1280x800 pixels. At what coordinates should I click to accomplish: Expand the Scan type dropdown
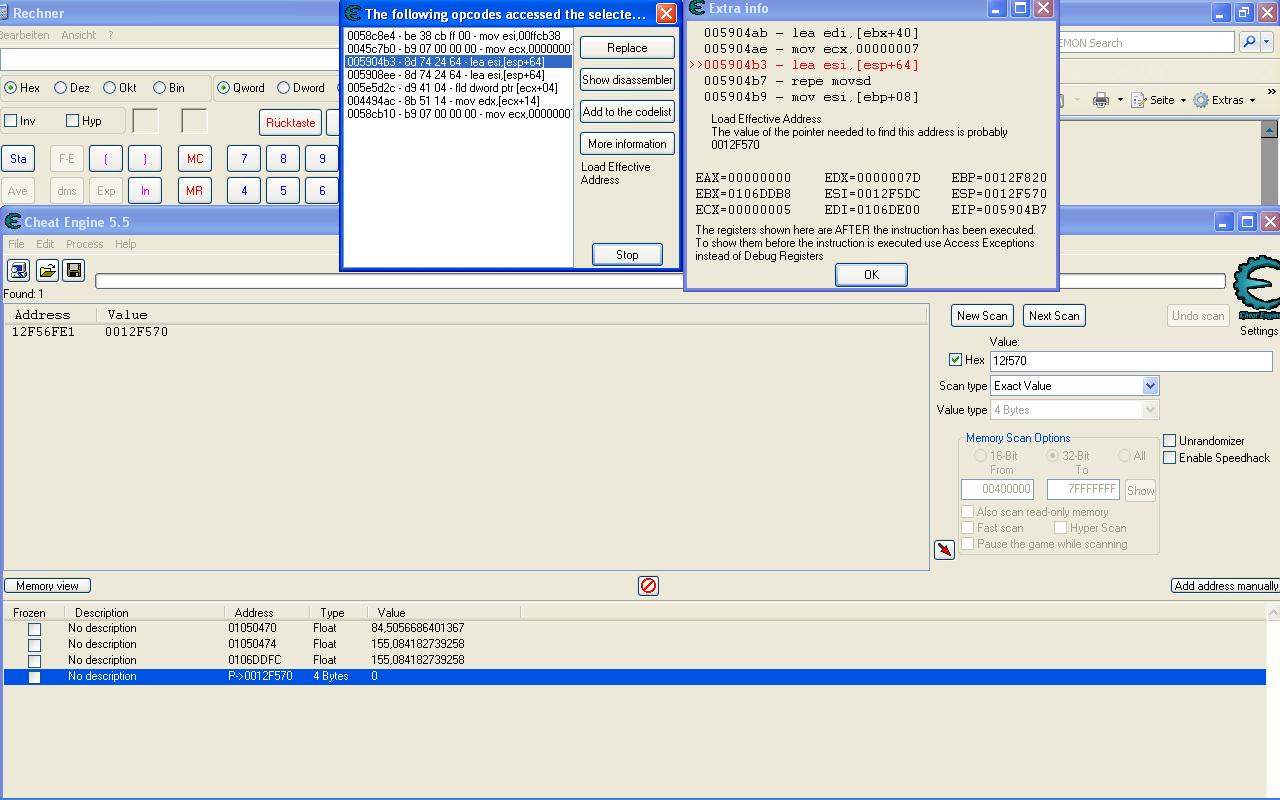1150,386
